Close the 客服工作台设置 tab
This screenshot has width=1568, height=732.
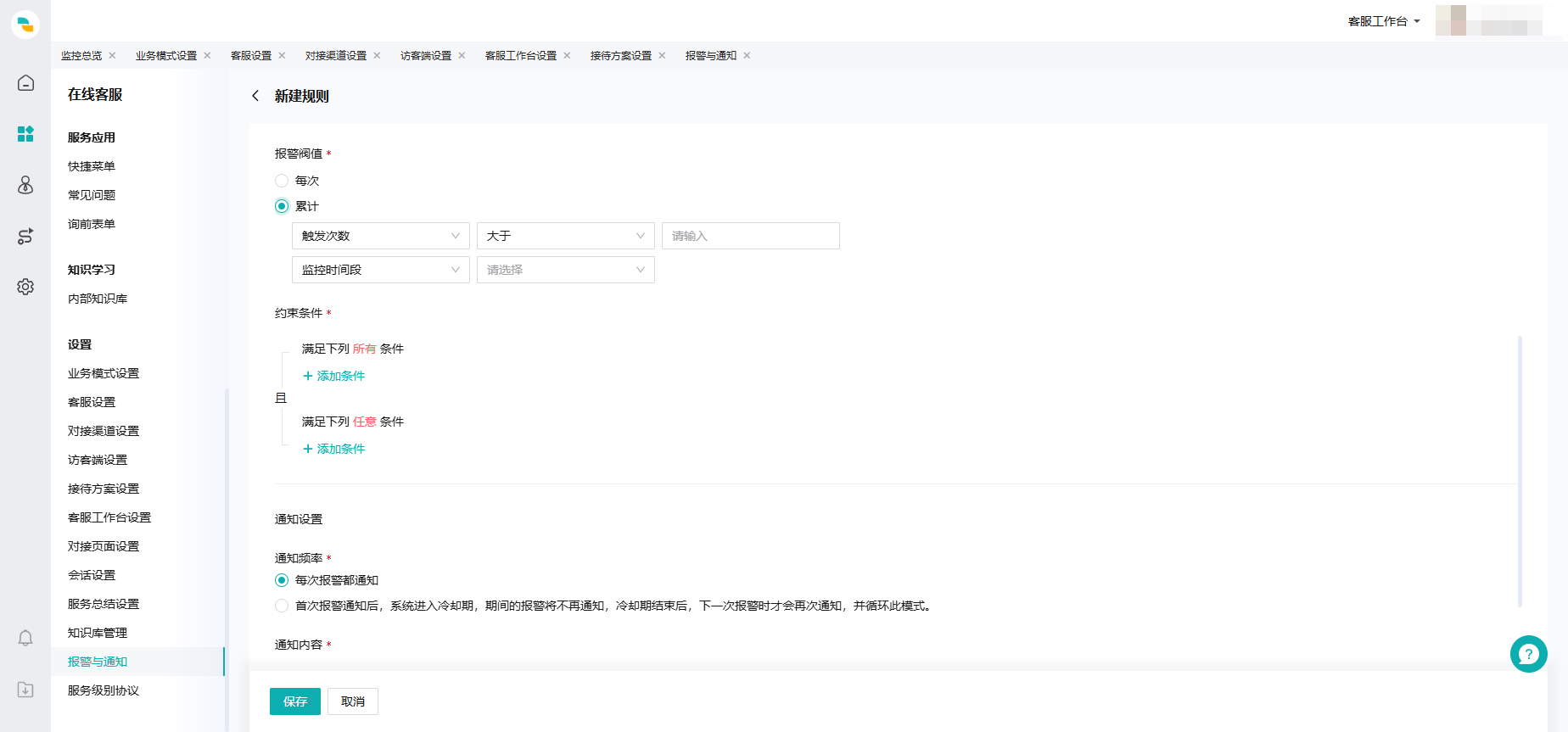(x=567, y=56)
